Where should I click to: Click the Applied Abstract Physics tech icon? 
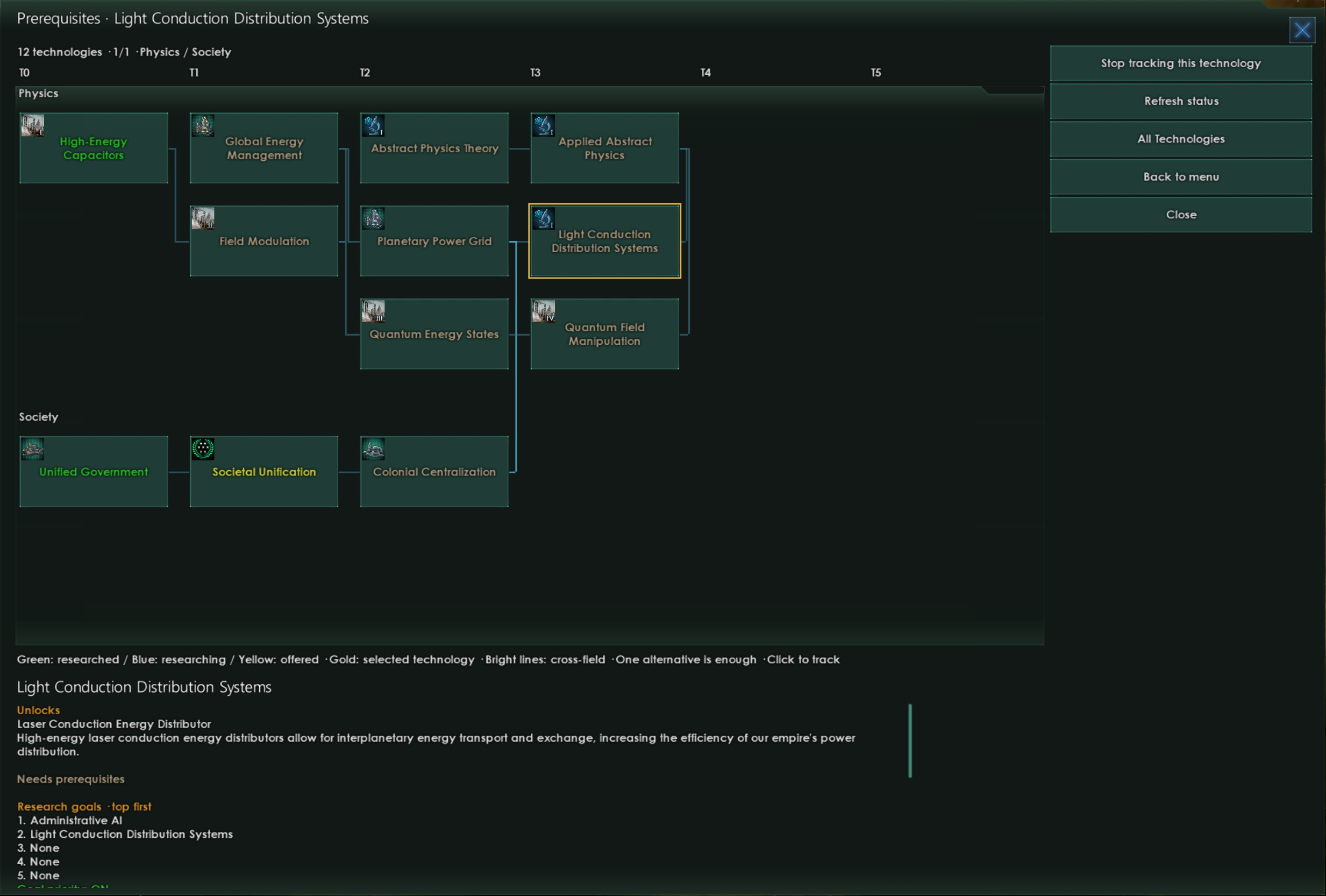(543, 125)
